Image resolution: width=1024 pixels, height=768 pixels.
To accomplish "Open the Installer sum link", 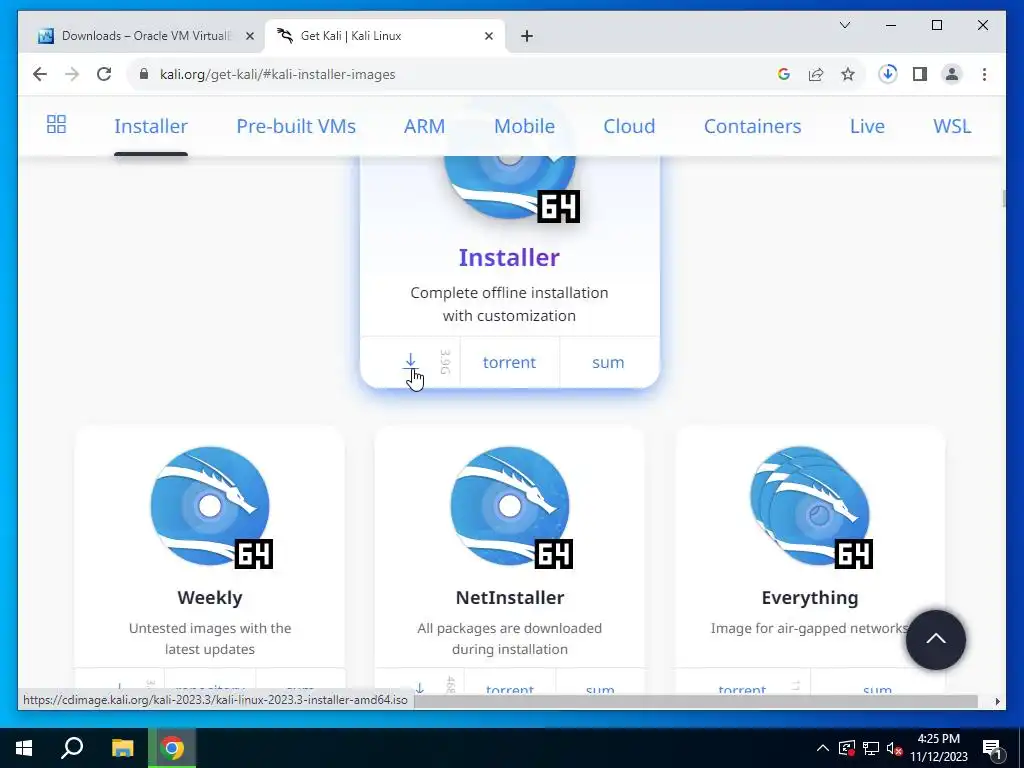I will (608, 362).
